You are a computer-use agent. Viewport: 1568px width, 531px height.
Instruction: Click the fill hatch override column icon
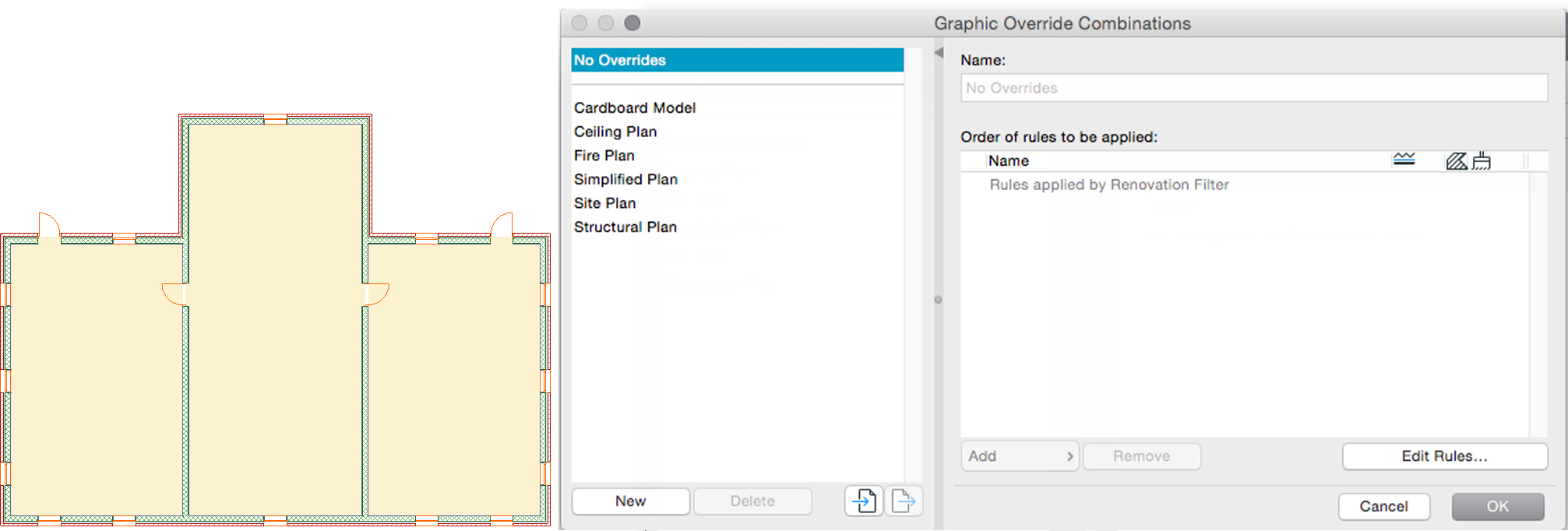pos(1456,161)
